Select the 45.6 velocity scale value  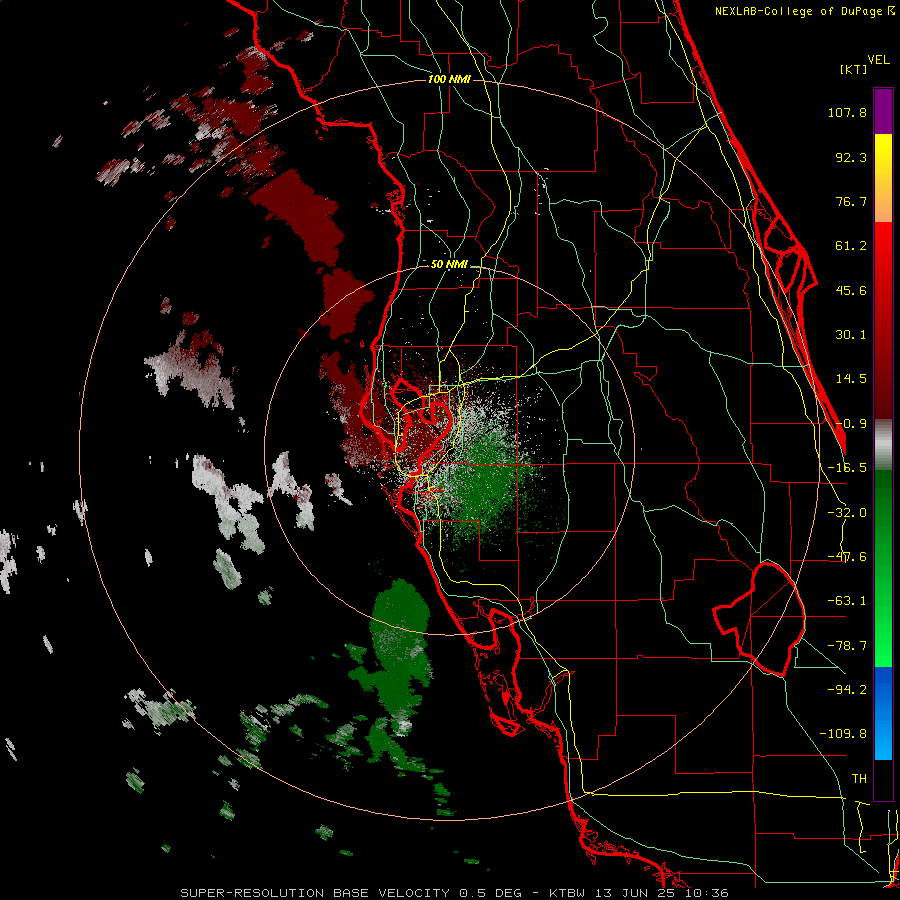(x=851, y=290)
